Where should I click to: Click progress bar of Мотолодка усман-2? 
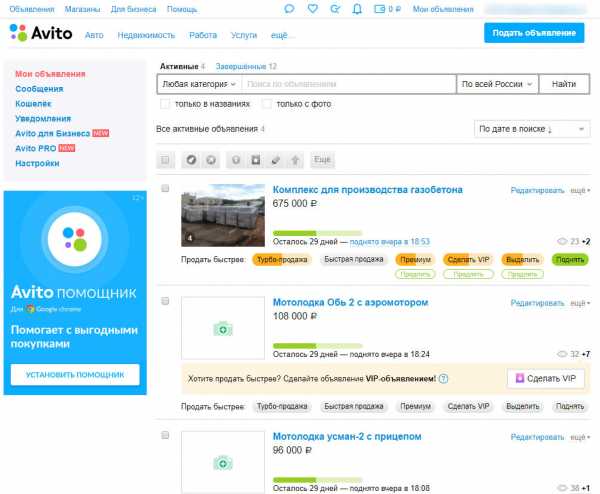pyautogui.click(x=317, y=480)
